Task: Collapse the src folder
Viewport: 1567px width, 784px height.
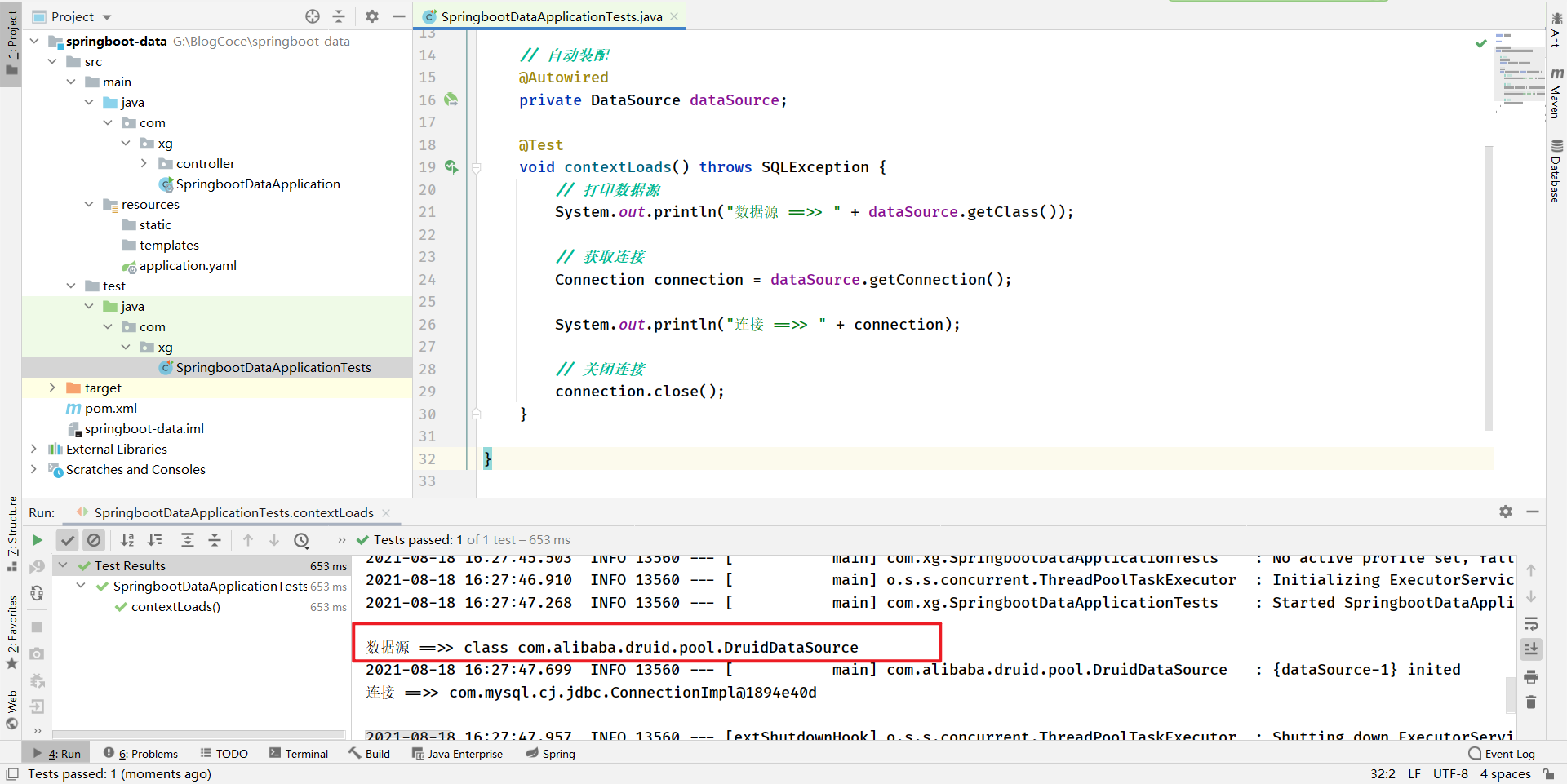Action: 52,61
